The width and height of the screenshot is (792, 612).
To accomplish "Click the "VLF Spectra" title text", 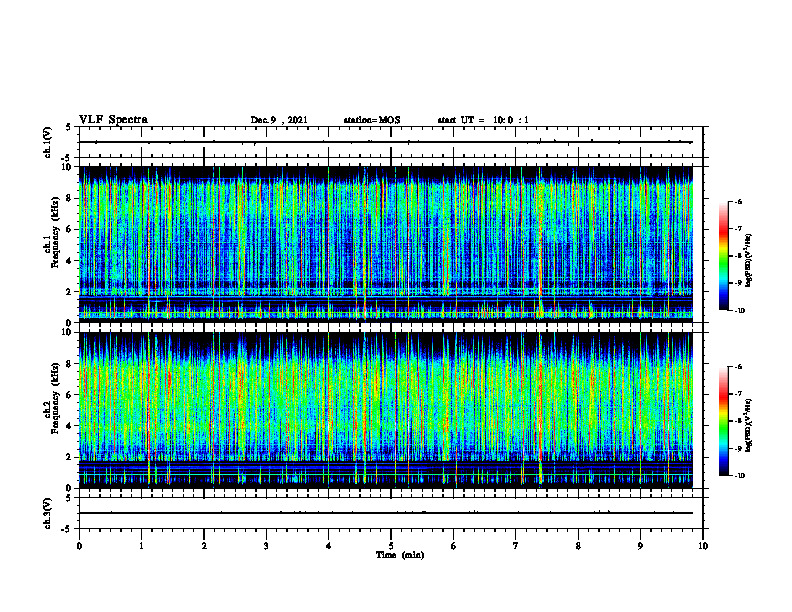I will pos(114,120).
